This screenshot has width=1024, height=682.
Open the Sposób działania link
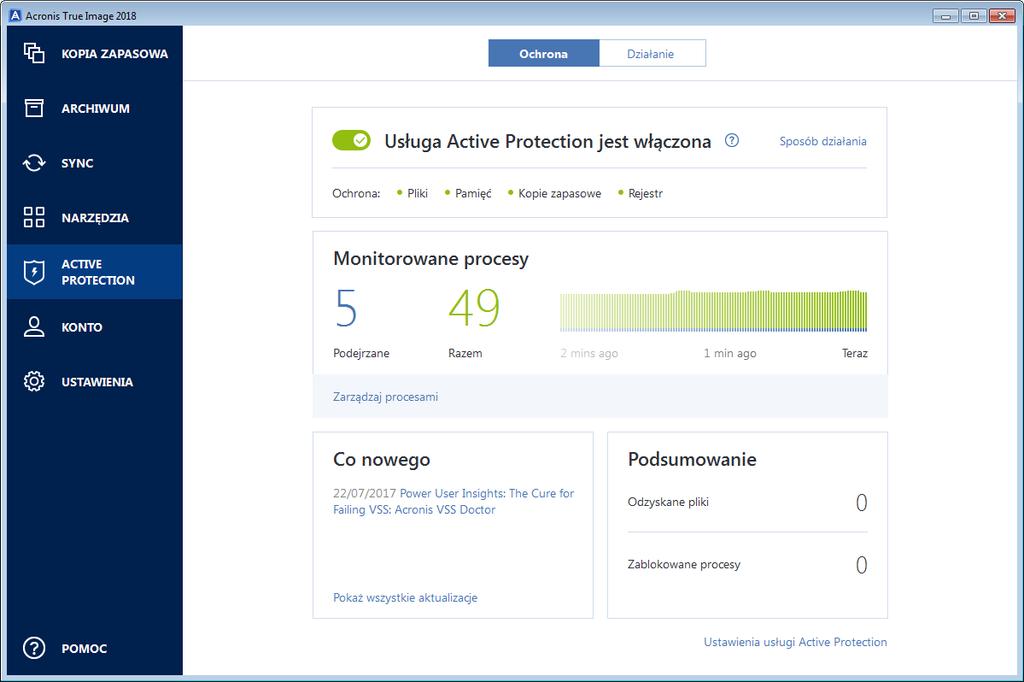(823, 141)
